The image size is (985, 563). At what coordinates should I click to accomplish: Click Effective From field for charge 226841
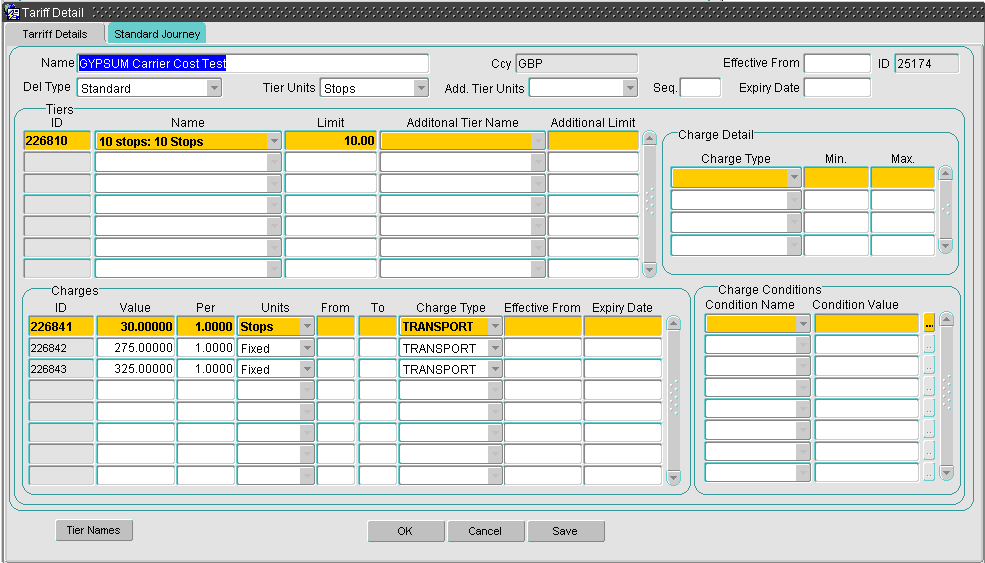click(542, 327)
